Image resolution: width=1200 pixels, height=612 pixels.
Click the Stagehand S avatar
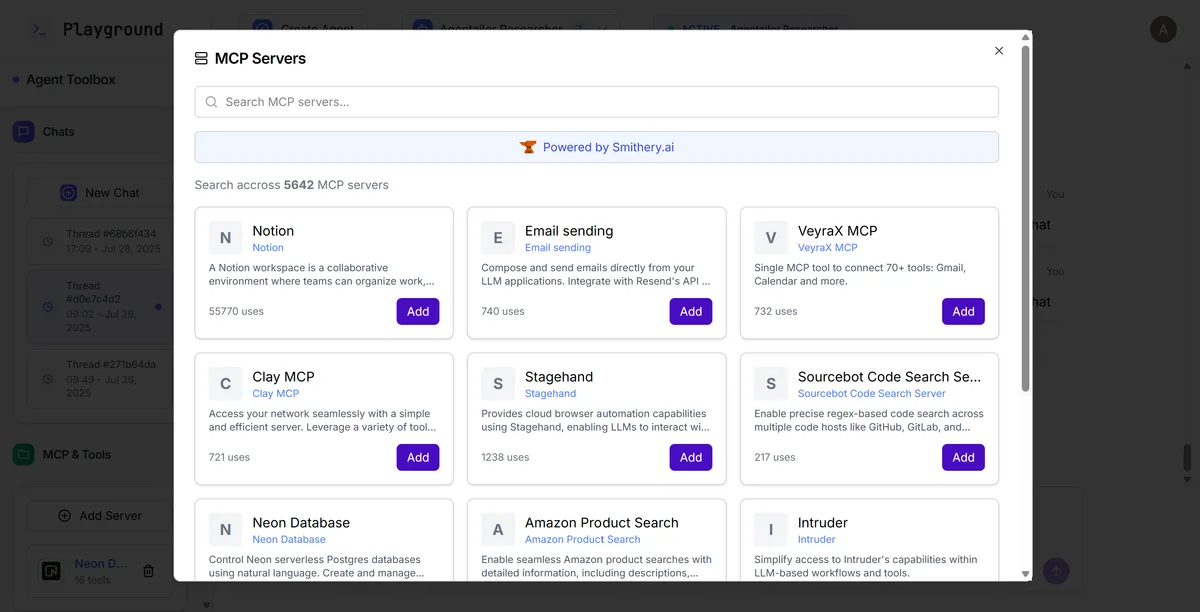pyautogui.click(x=498, y=384)
